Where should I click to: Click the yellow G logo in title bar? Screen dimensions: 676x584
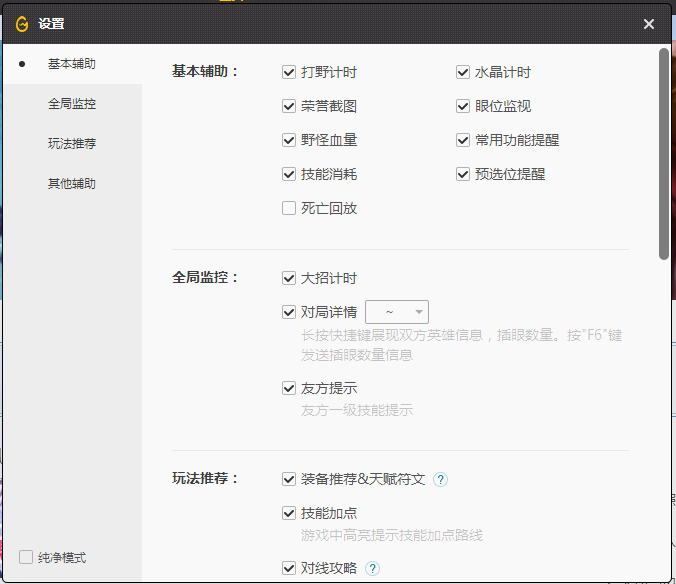tap(22, 24)
